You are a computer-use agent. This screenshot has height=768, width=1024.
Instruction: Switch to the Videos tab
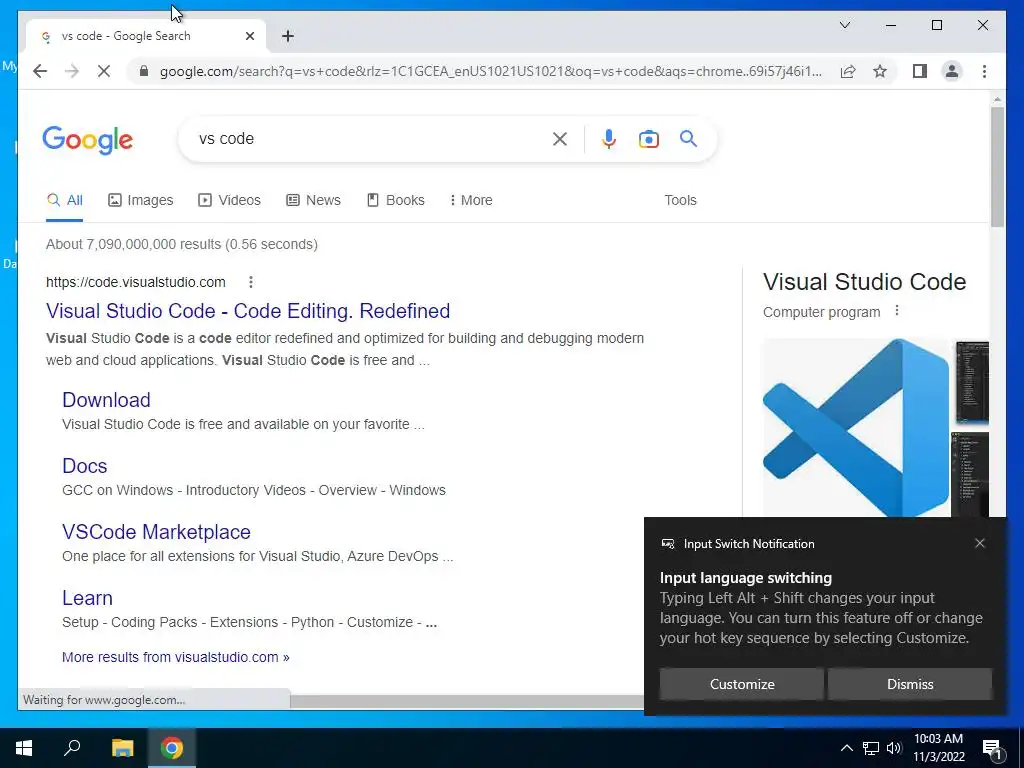point(229,200)
